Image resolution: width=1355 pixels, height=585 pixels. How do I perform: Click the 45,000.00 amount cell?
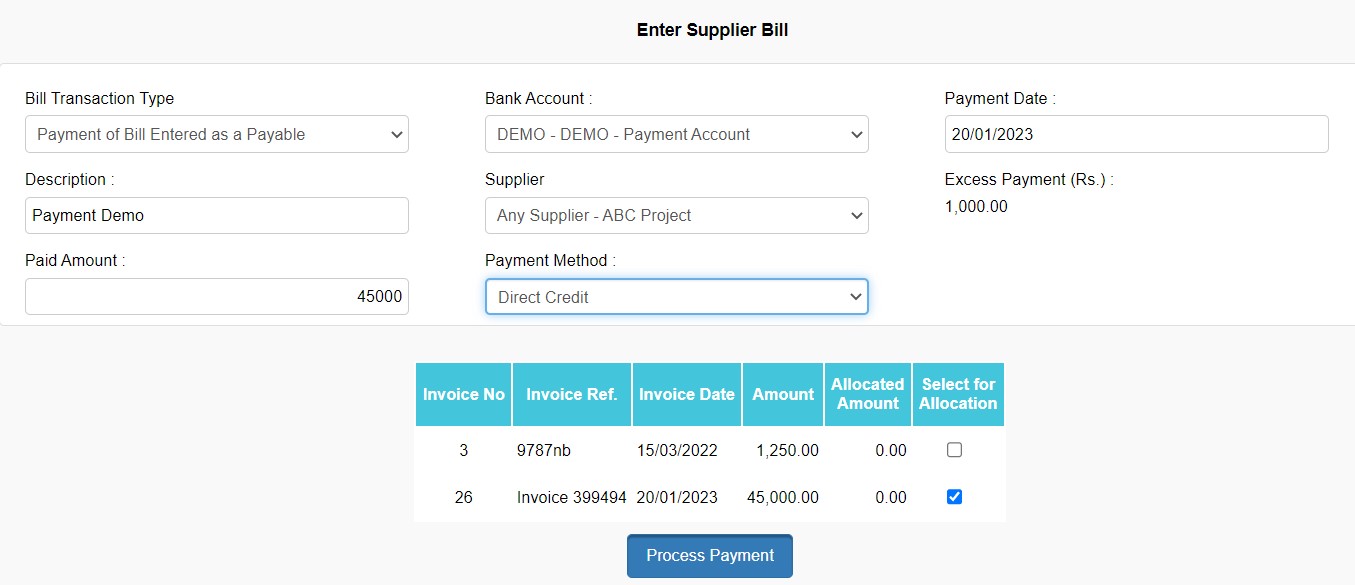tap(783, 497)
